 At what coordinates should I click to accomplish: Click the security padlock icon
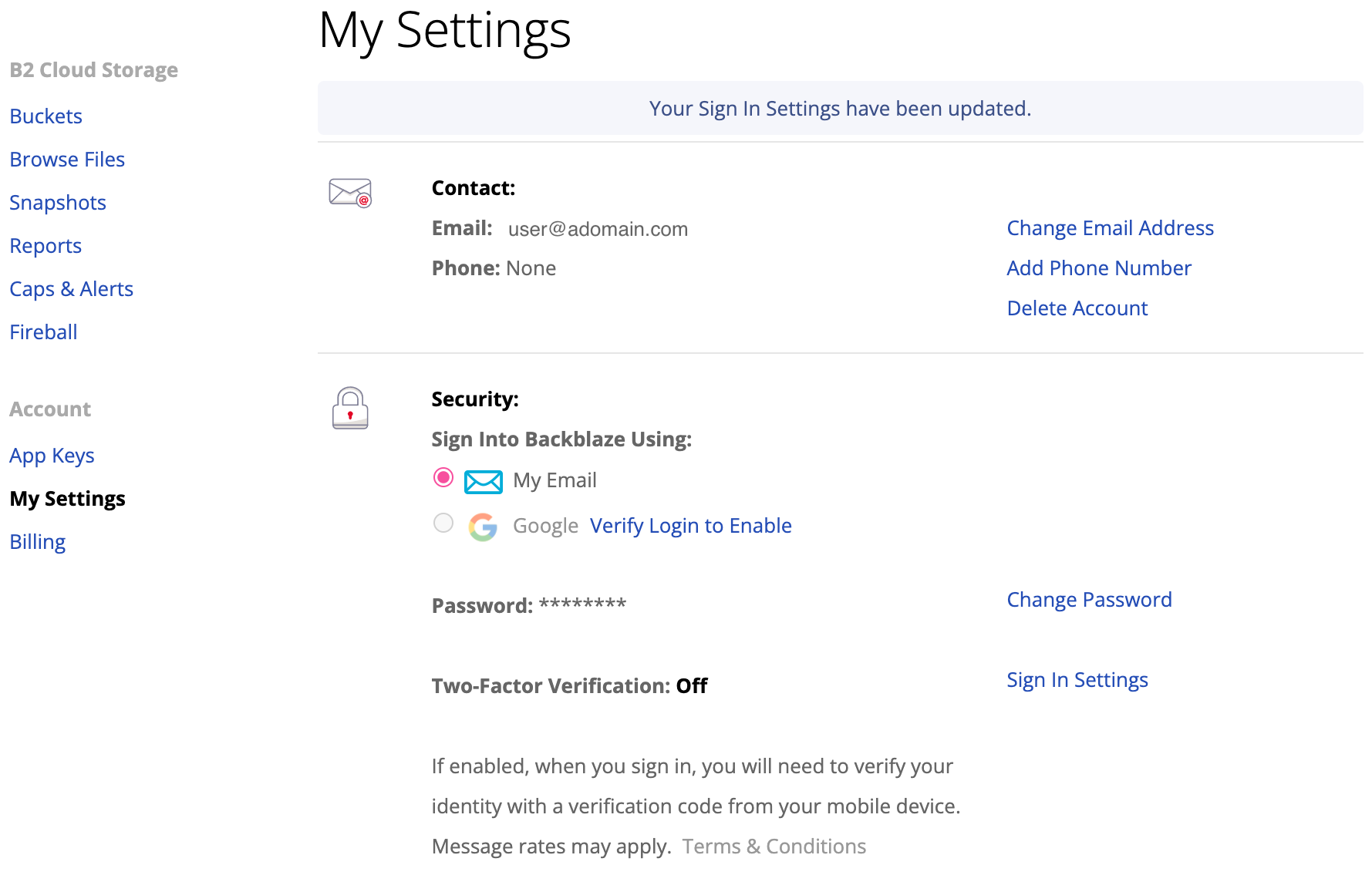pyautogui.click(x=350, y=408)
